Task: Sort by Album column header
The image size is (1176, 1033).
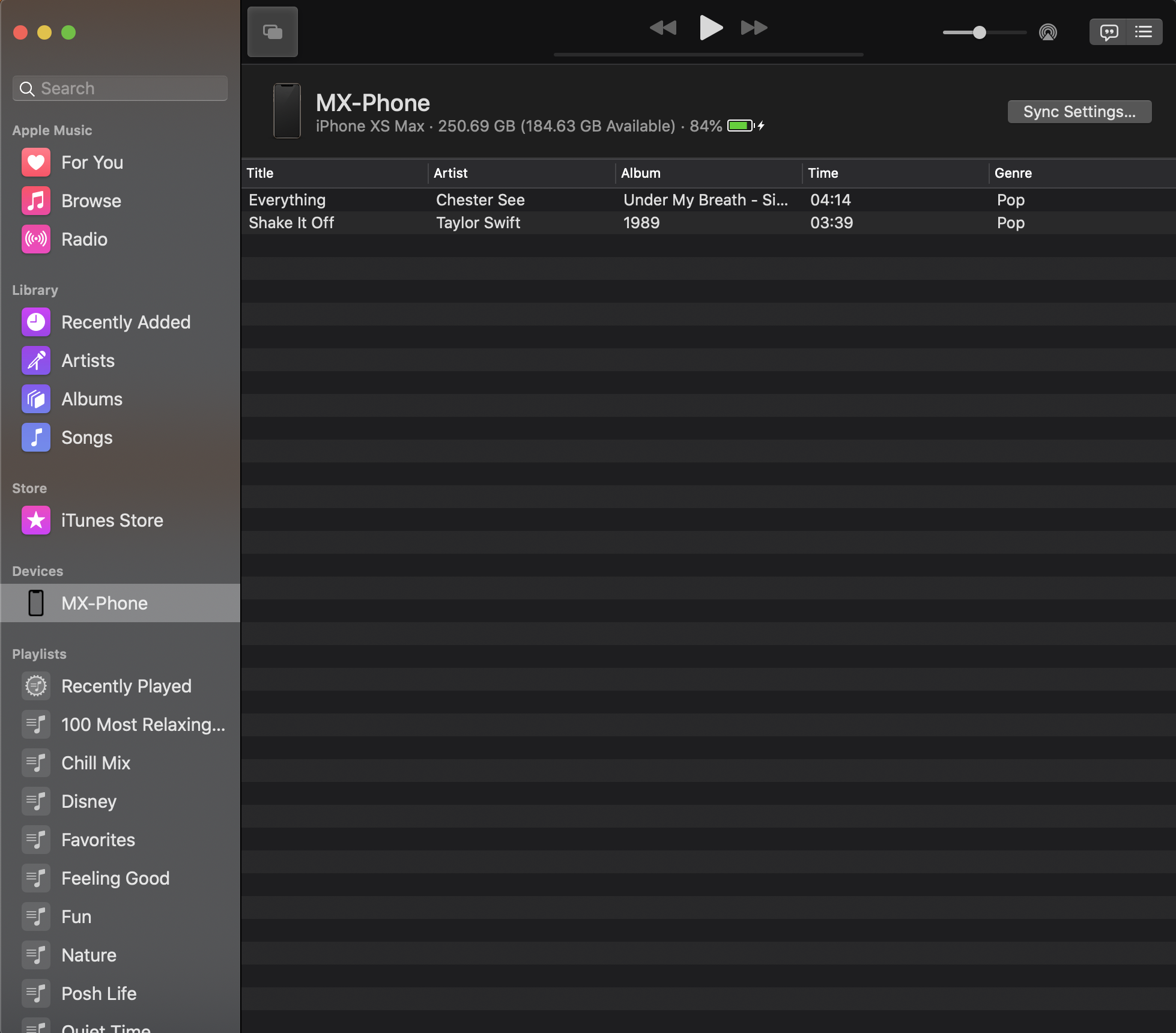Action: [x=709, y=173]
